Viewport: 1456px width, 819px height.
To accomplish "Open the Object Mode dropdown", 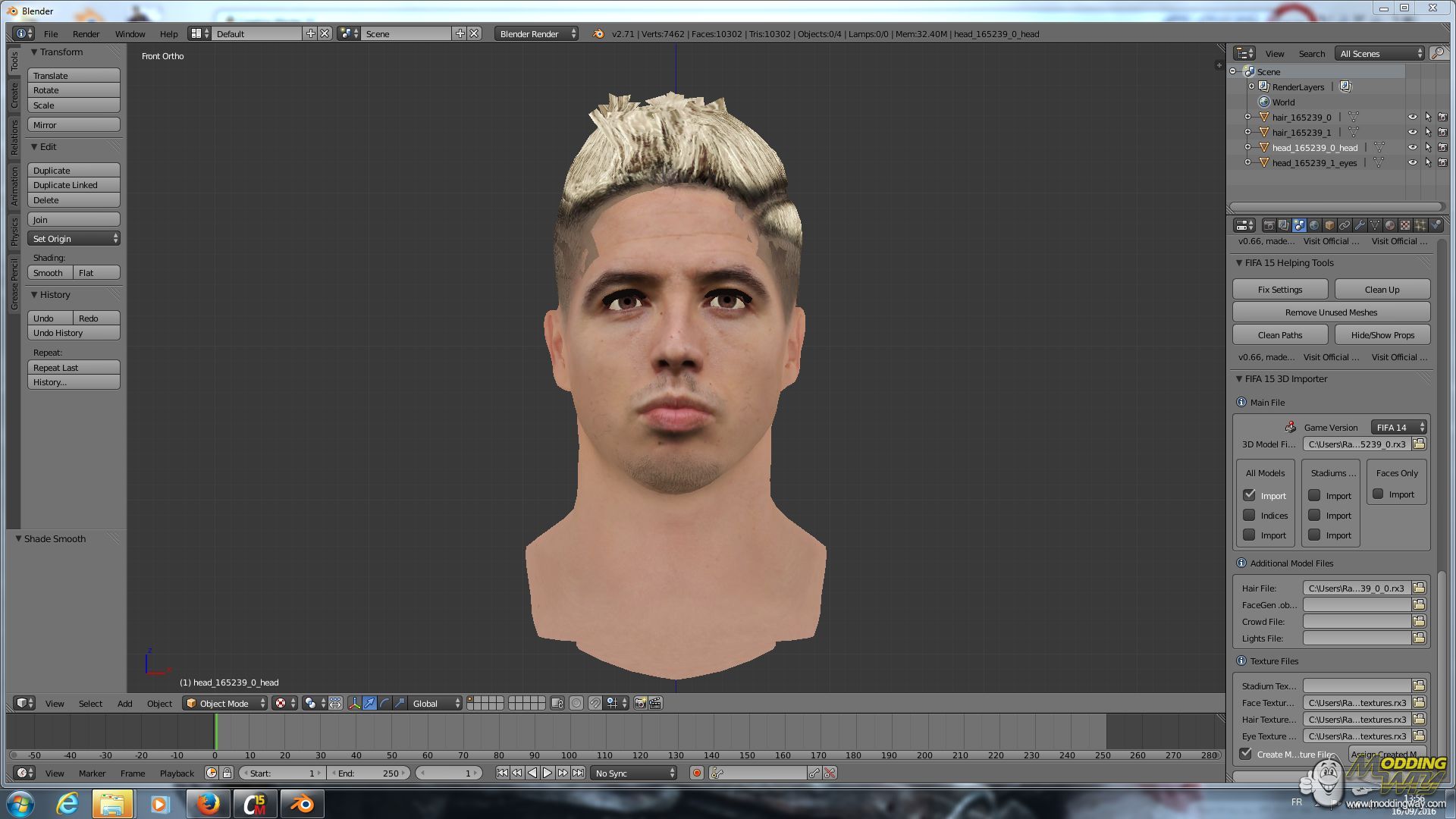I will [x=225, y=704].
